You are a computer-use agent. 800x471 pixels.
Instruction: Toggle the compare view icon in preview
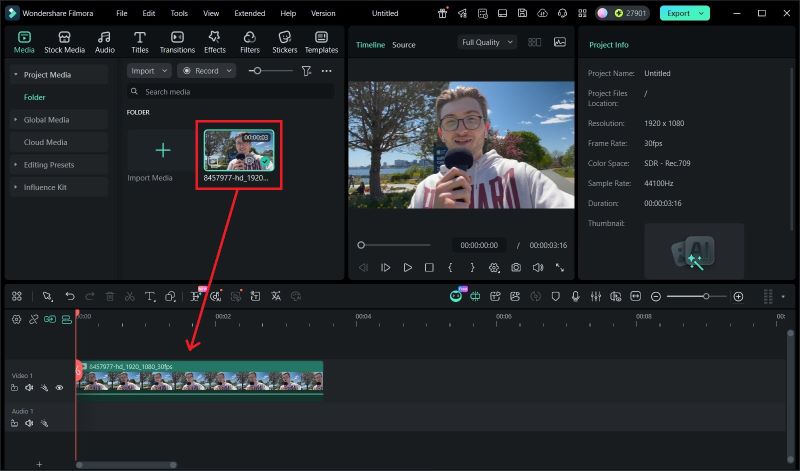click(x=534, y=42)
